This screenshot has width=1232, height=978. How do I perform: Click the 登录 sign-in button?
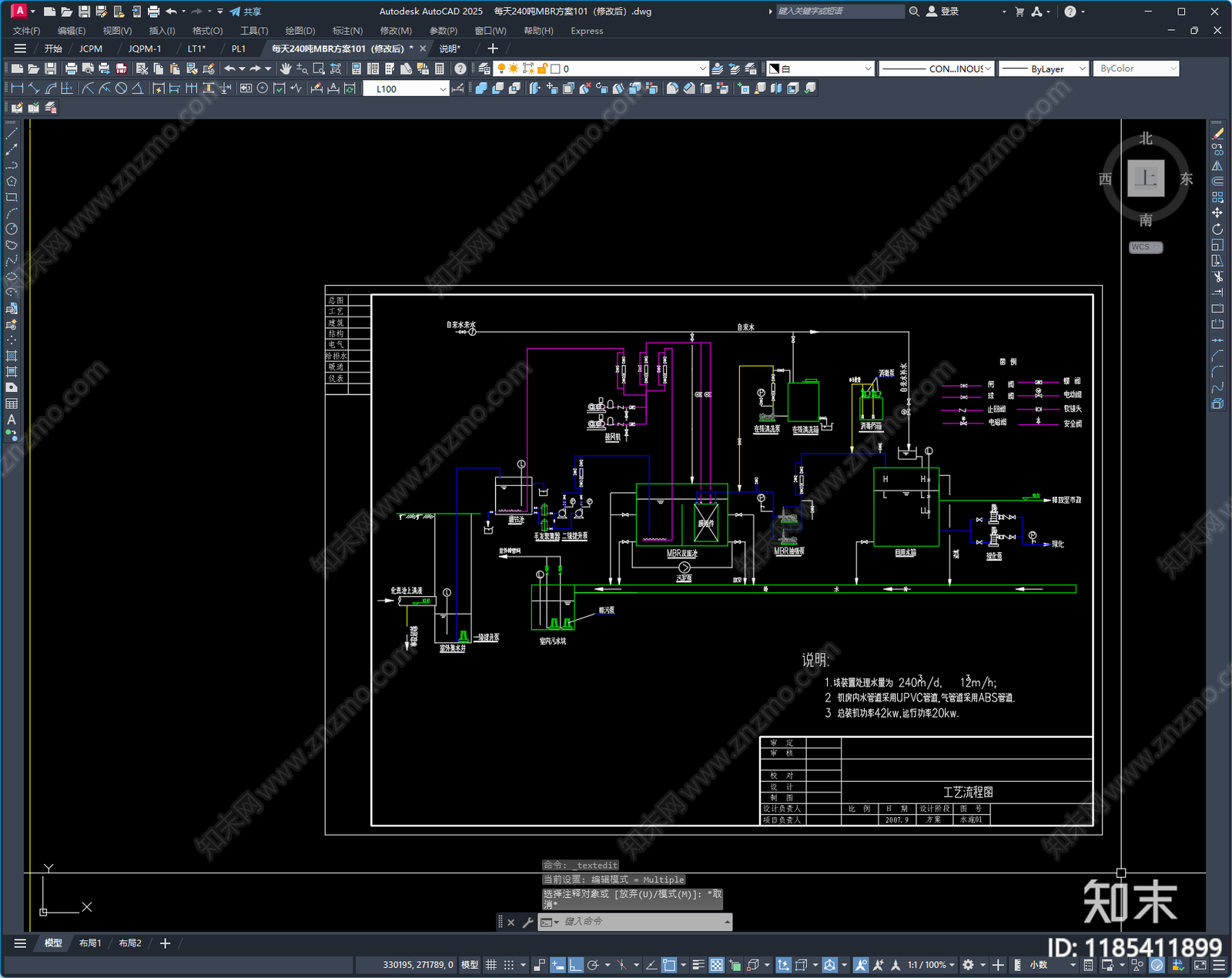942,12
